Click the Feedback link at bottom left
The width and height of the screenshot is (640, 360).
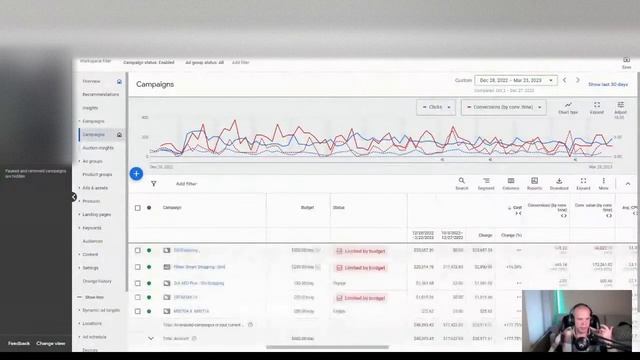19,343
